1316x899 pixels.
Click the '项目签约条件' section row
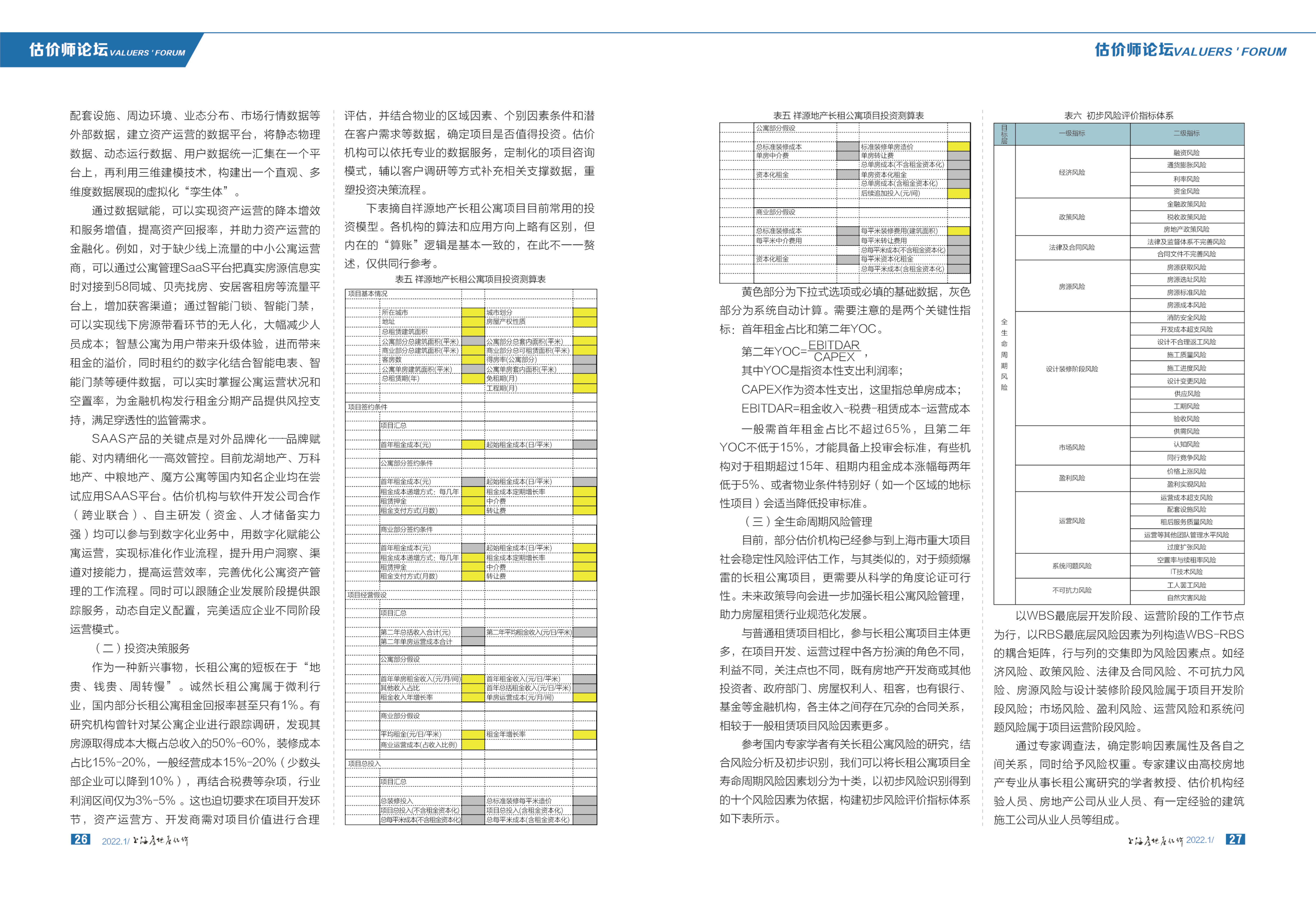(x=470, y=407)
